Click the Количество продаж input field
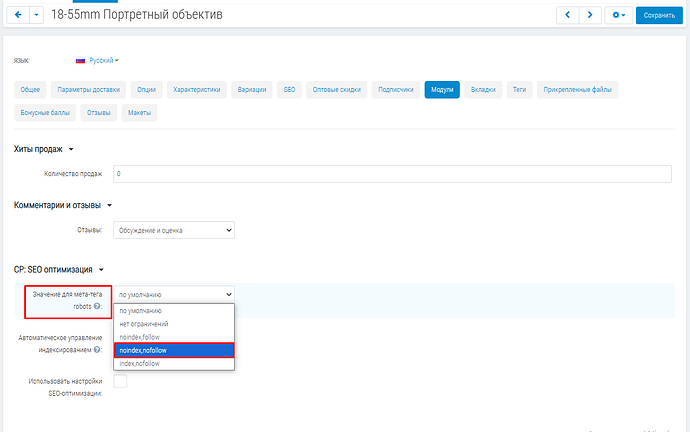 point(392,174)
